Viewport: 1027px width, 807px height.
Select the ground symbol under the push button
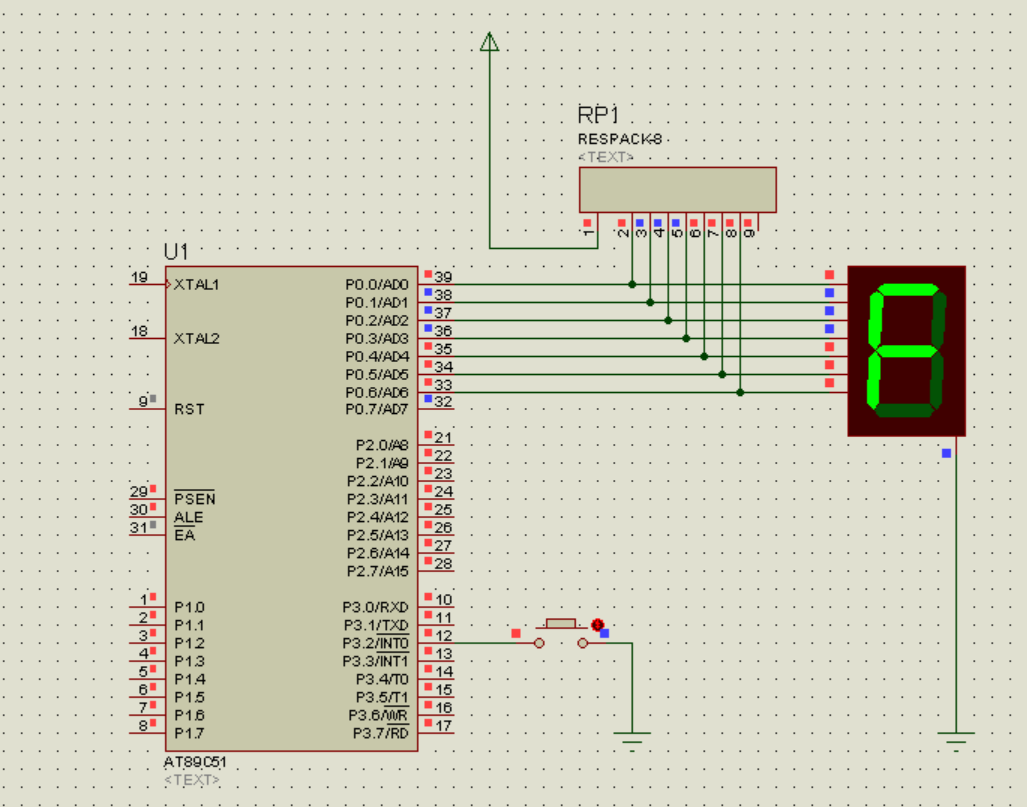[632, 741]
